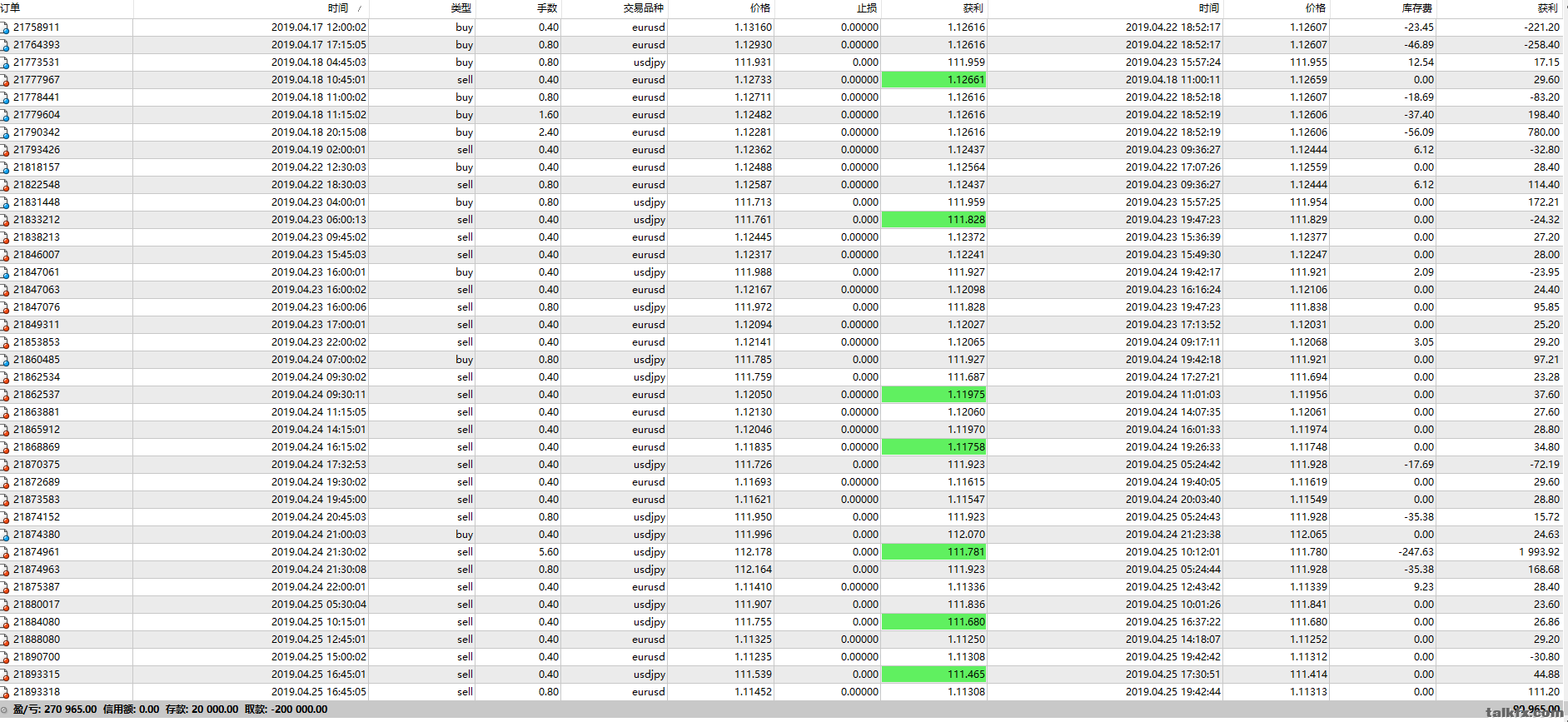Click the green highlighted 111.465 cell
The image size is (1568, 722).
coord(934,675)
